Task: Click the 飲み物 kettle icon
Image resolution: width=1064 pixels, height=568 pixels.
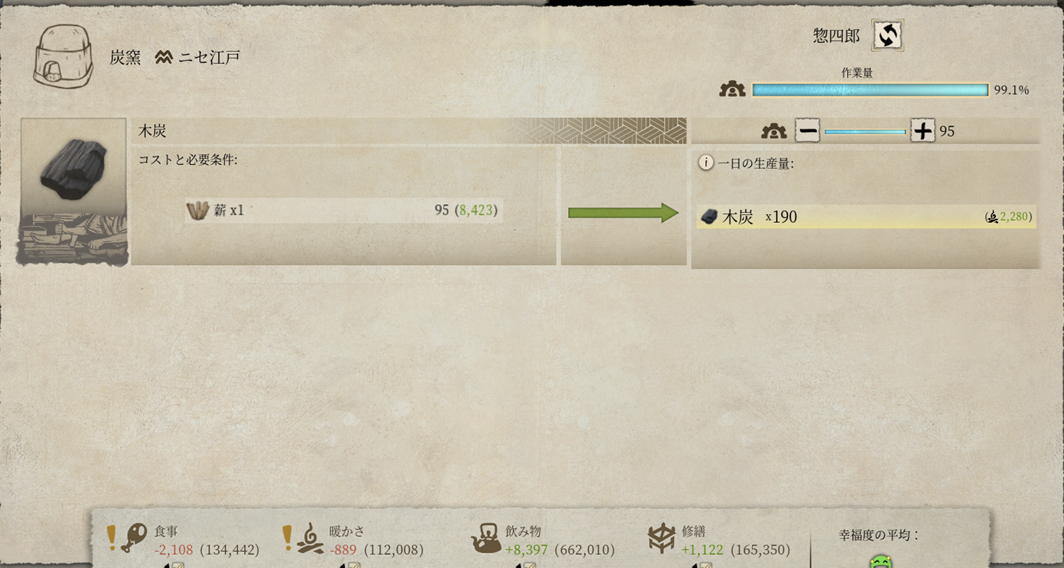Action: tap(486, 538)
